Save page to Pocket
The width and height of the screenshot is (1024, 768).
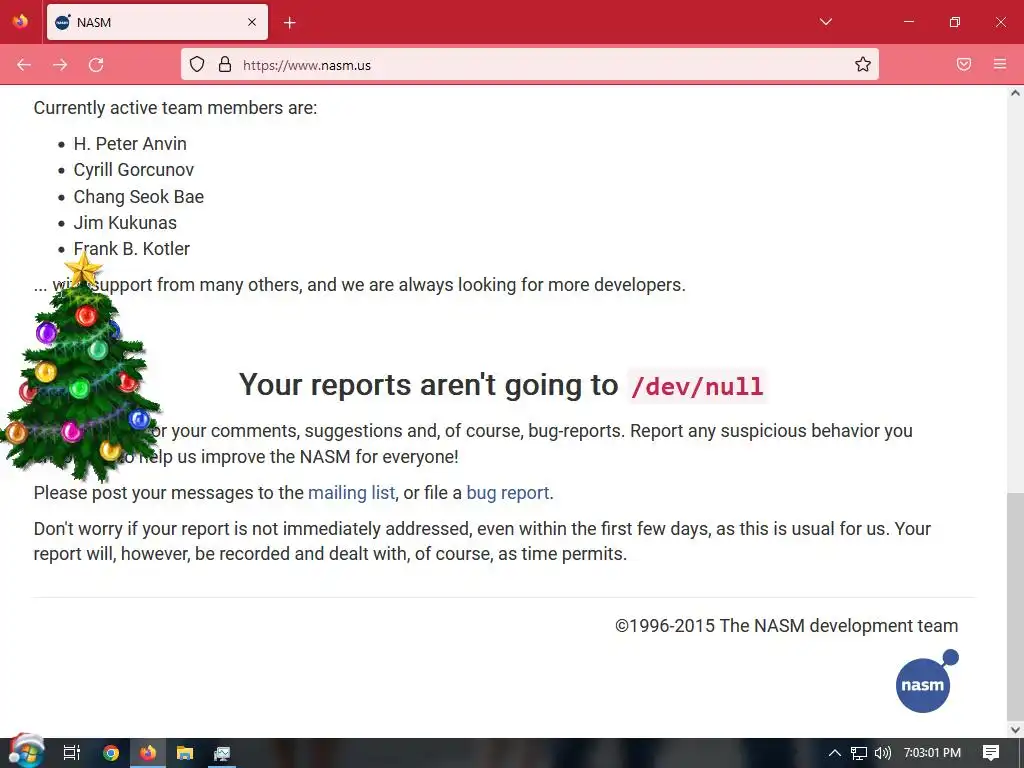pos(964,64)
